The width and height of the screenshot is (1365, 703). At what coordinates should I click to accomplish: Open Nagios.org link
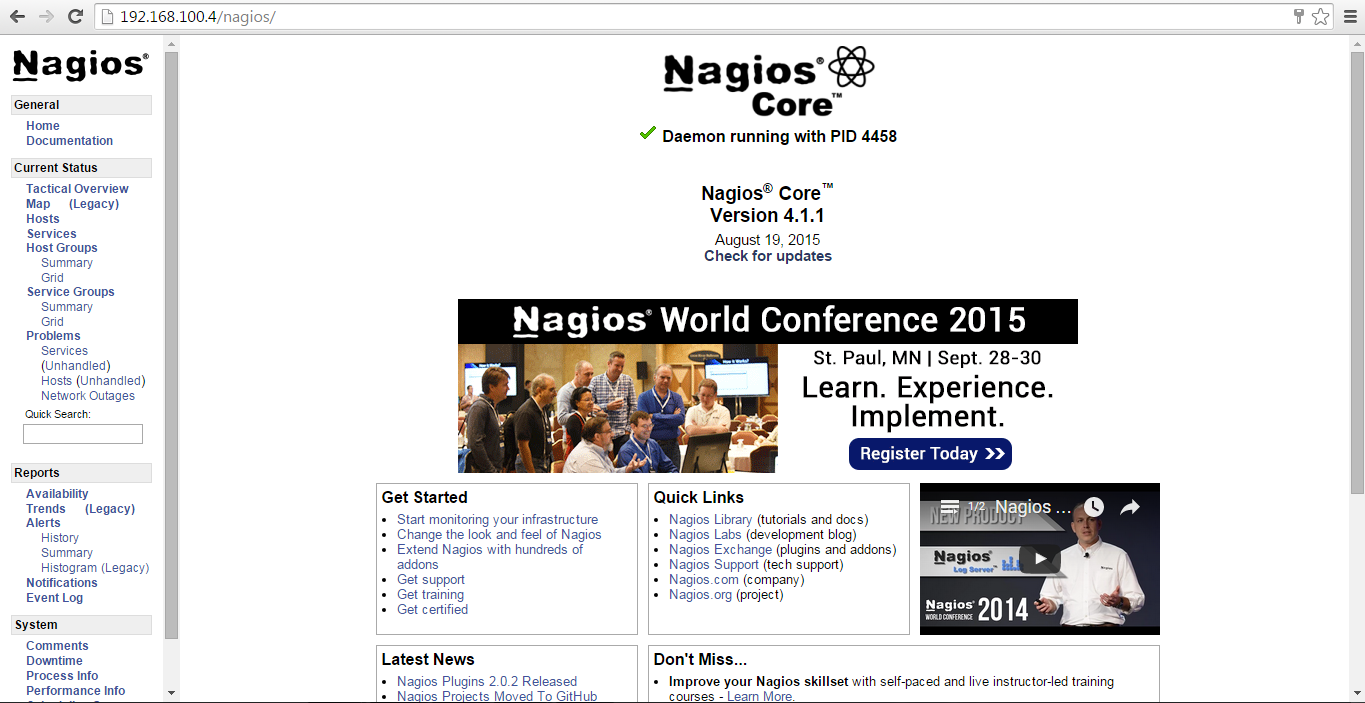[x=700, y=595]
